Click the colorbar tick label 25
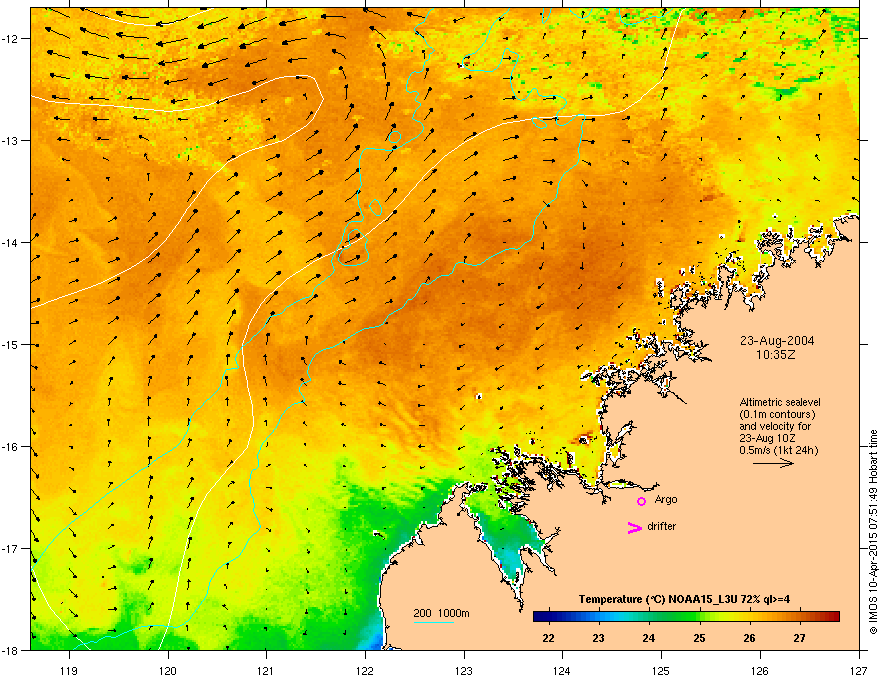 [699, 638]
